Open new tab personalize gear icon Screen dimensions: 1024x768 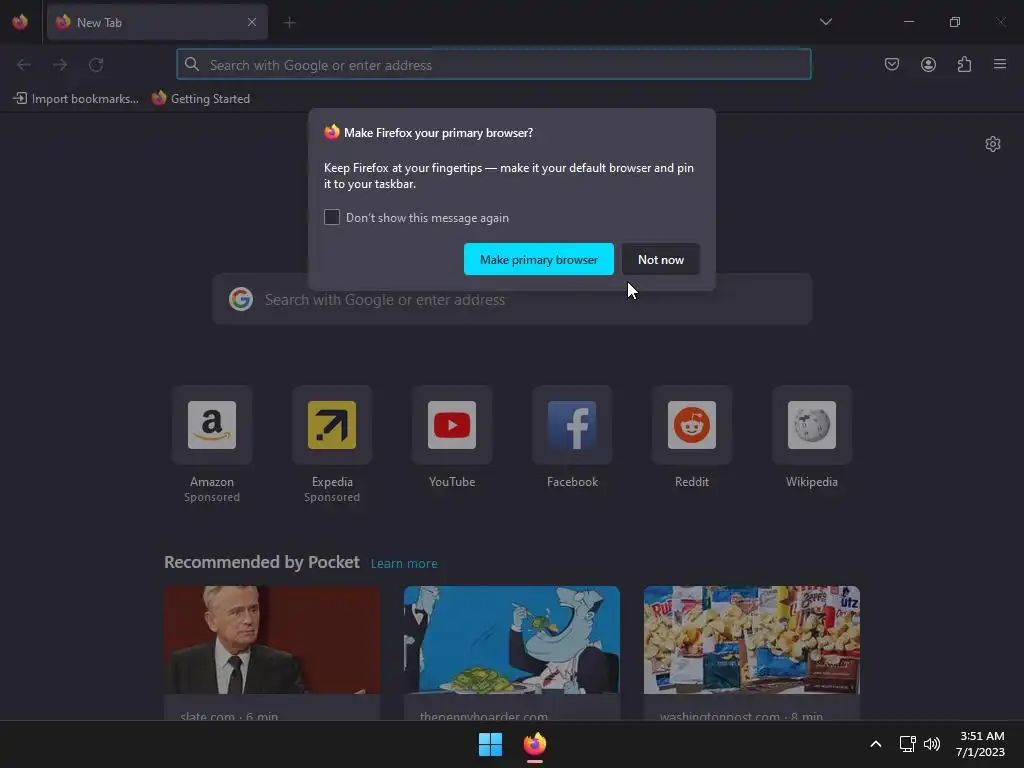pos(993,144)
